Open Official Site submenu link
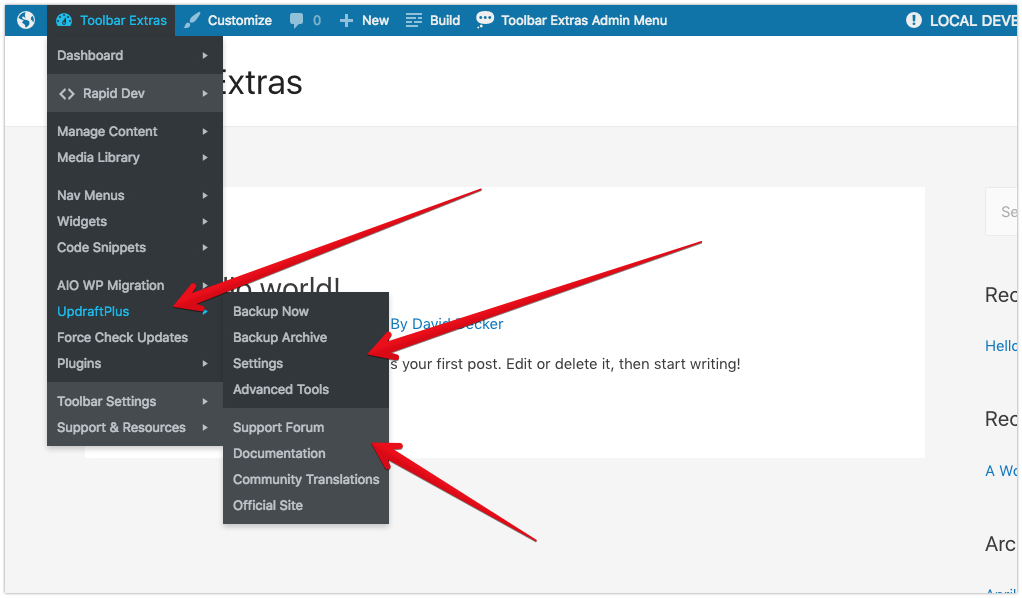 (306, 505)
